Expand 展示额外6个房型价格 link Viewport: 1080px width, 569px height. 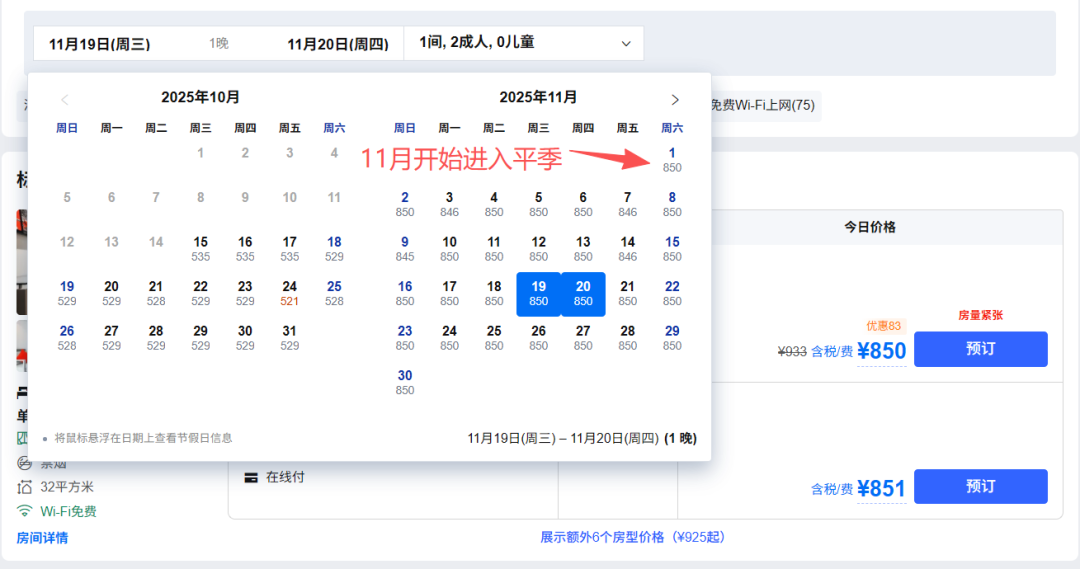tap(632, 537)
